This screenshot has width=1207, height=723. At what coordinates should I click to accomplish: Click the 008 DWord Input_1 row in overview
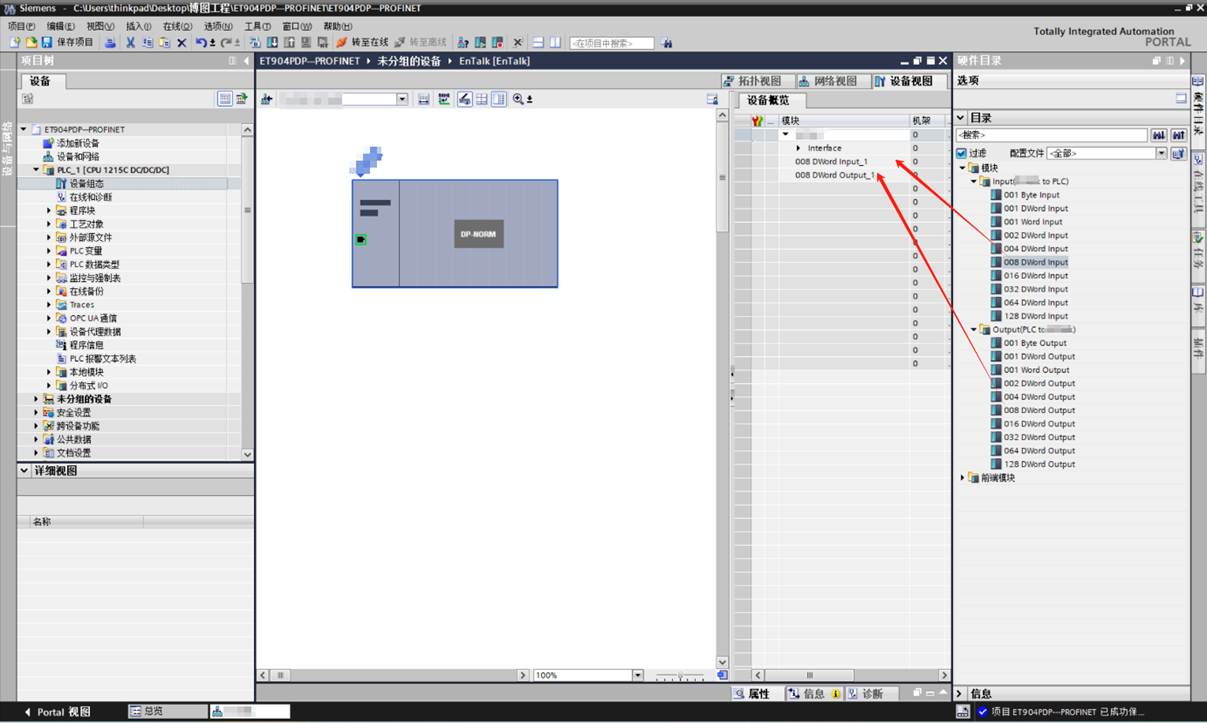pos(832,161)
